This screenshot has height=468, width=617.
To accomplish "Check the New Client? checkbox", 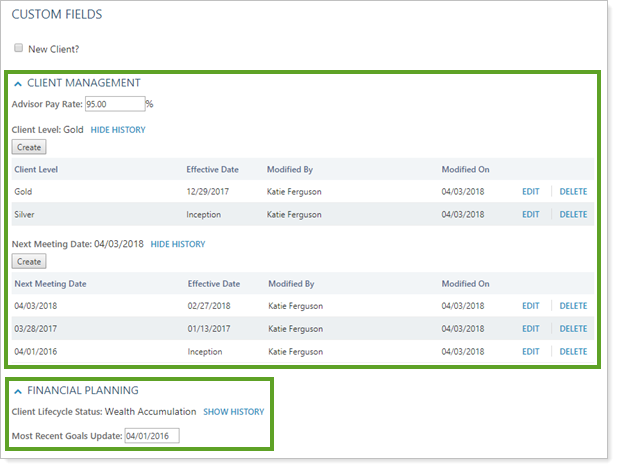I will point(19,48).
